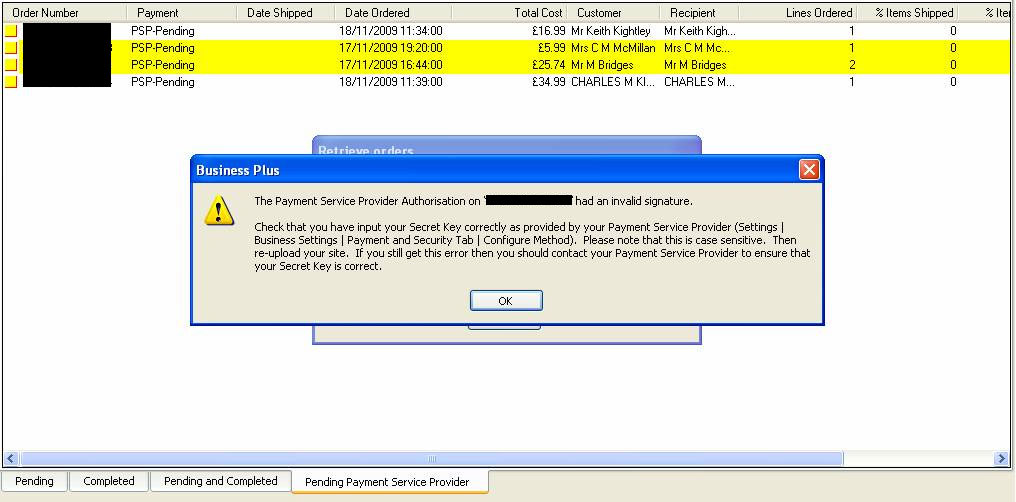The height and width of the screenshot is (502, 1016).
Task: Click the Total Cost column header
Action: tap(538, 13)
